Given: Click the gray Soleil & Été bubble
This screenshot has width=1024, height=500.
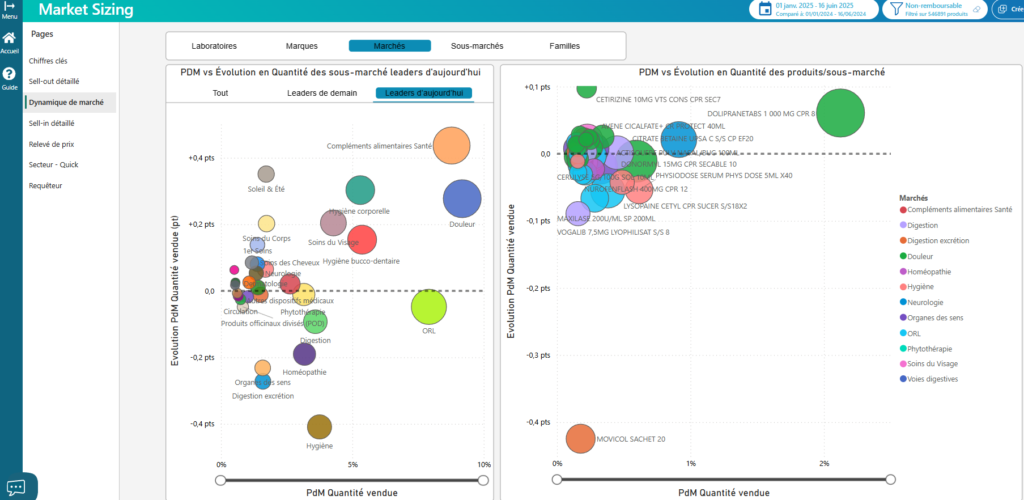Looking at the screenshot, I should (x=266, y=174).
